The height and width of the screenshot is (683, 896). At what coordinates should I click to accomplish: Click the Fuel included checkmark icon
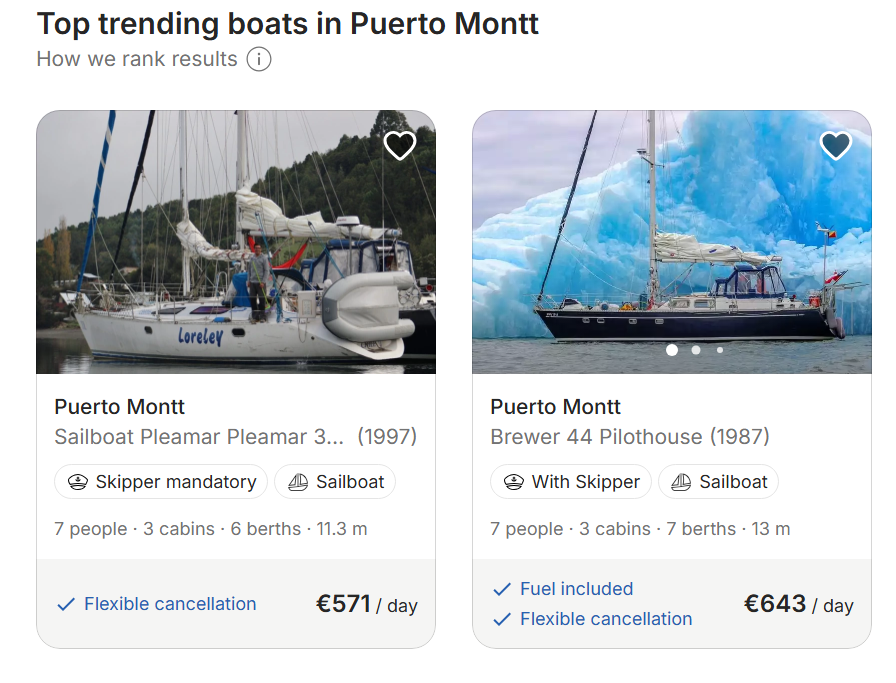pyautogui.click(x=502, y=589)
